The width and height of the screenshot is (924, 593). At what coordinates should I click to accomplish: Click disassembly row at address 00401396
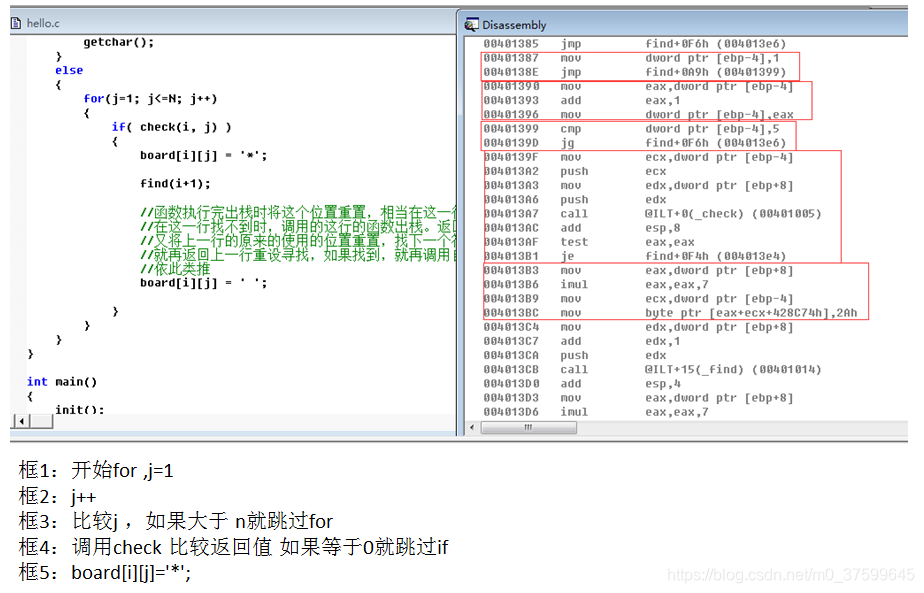pyautogui.click(x=638, y=114)
